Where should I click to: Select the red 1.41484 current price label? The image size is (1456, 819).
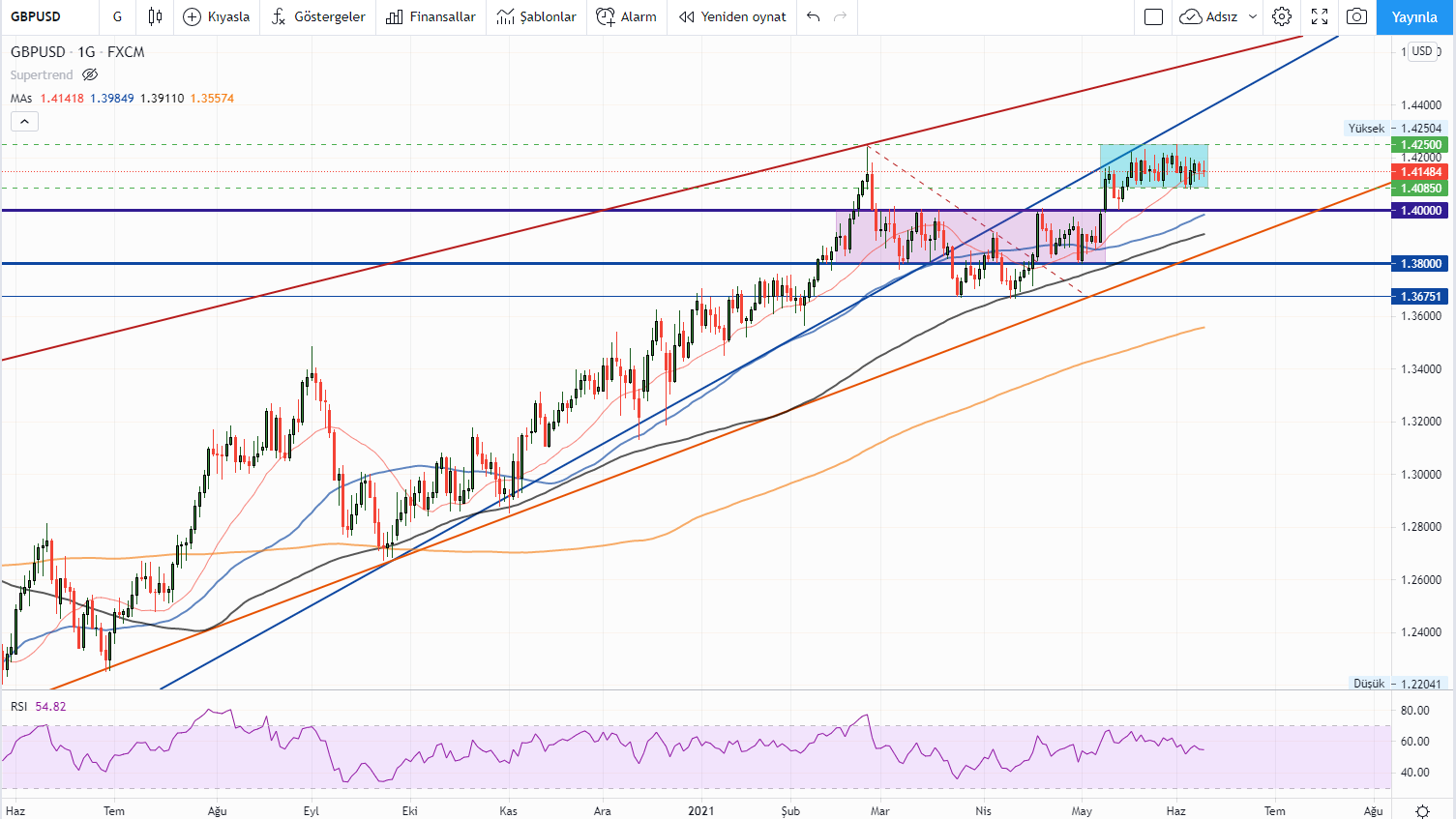click(1421, 172)
